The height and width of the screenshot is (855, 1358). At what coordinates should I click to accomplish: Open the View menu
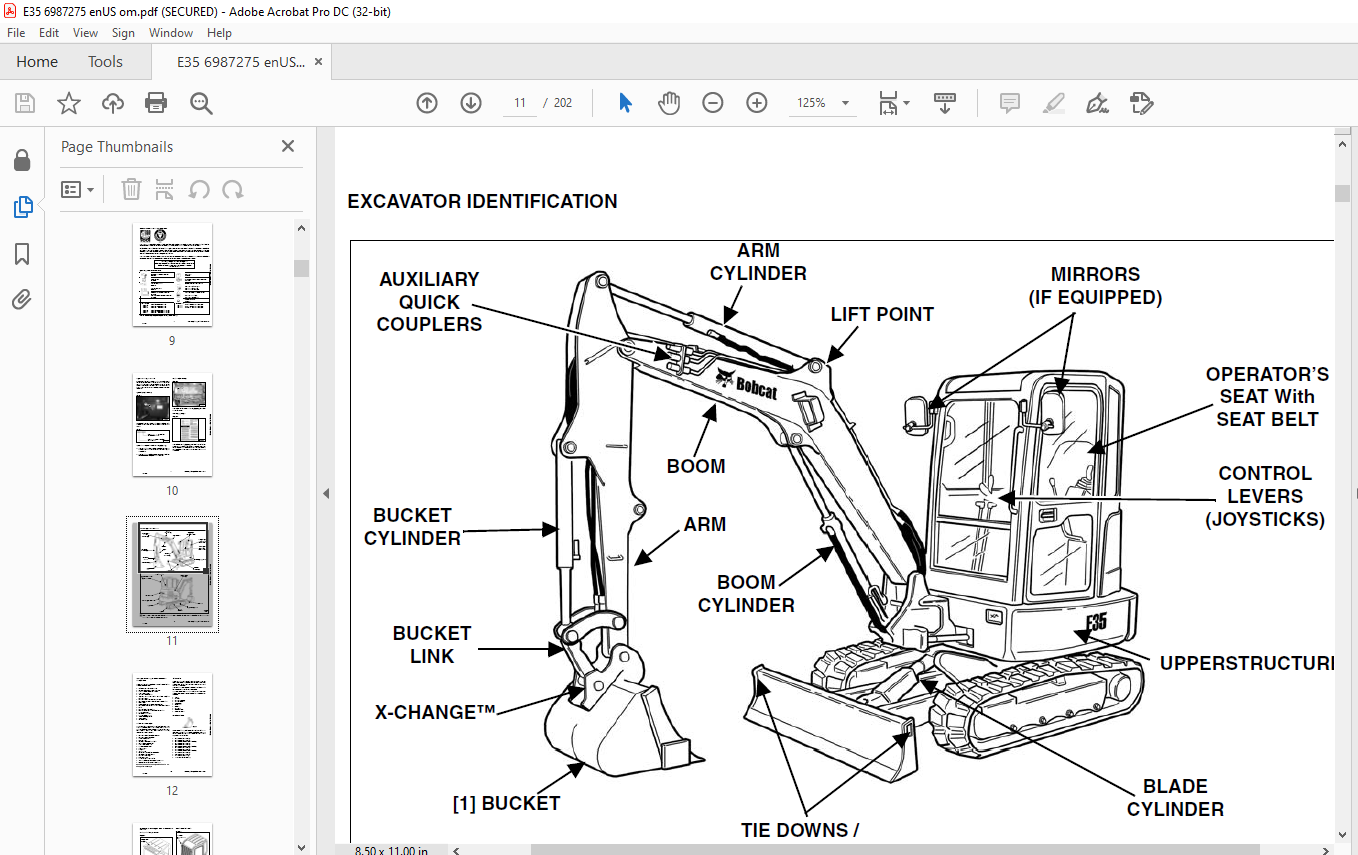pyautogui.click(x=85, y=33)
